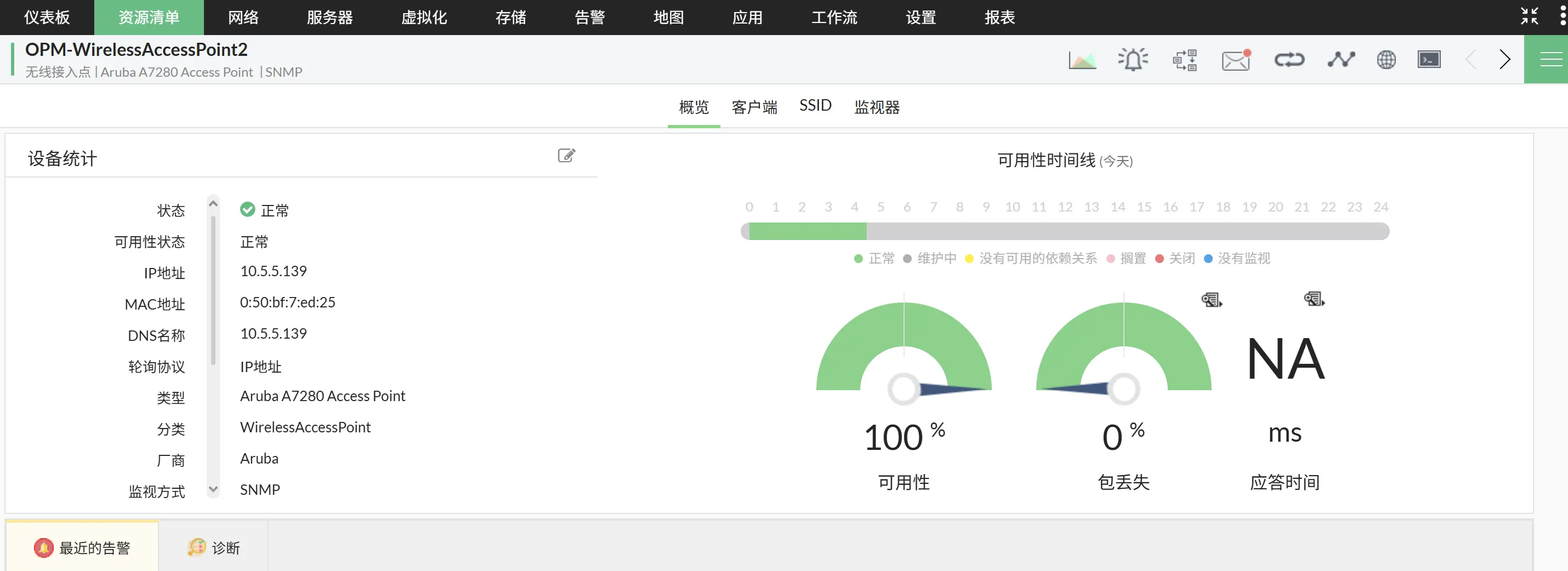This screenshot has height=571, width=1568.
Task: Edit 设备统计 using the pencil icon
Action: [567, 155]
